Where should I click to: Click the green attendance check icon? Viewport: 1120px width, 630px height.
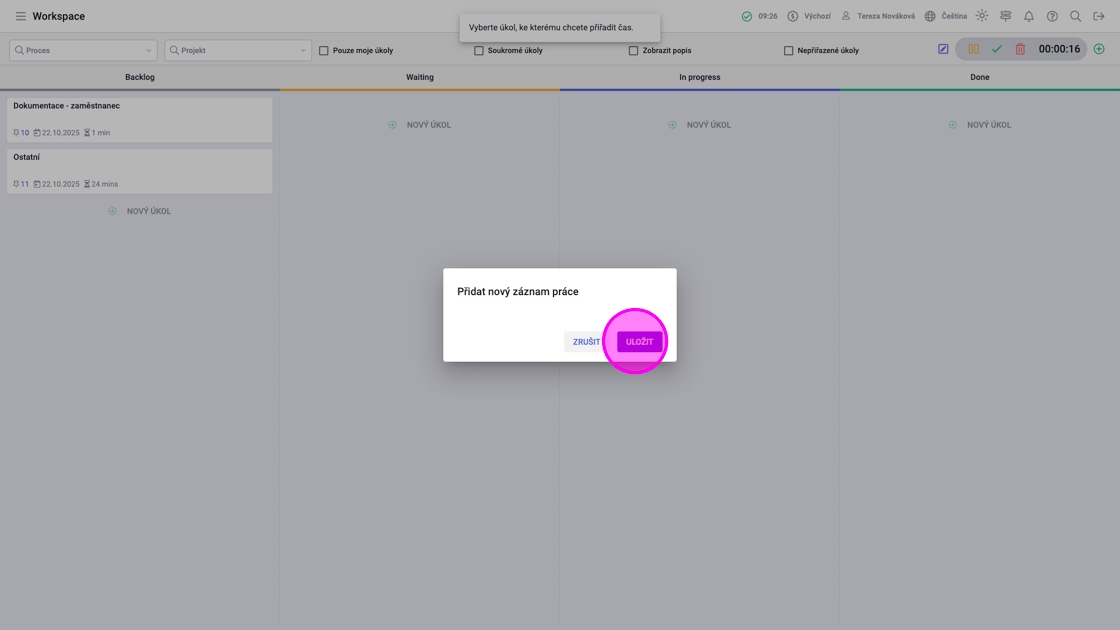point(746,16)
